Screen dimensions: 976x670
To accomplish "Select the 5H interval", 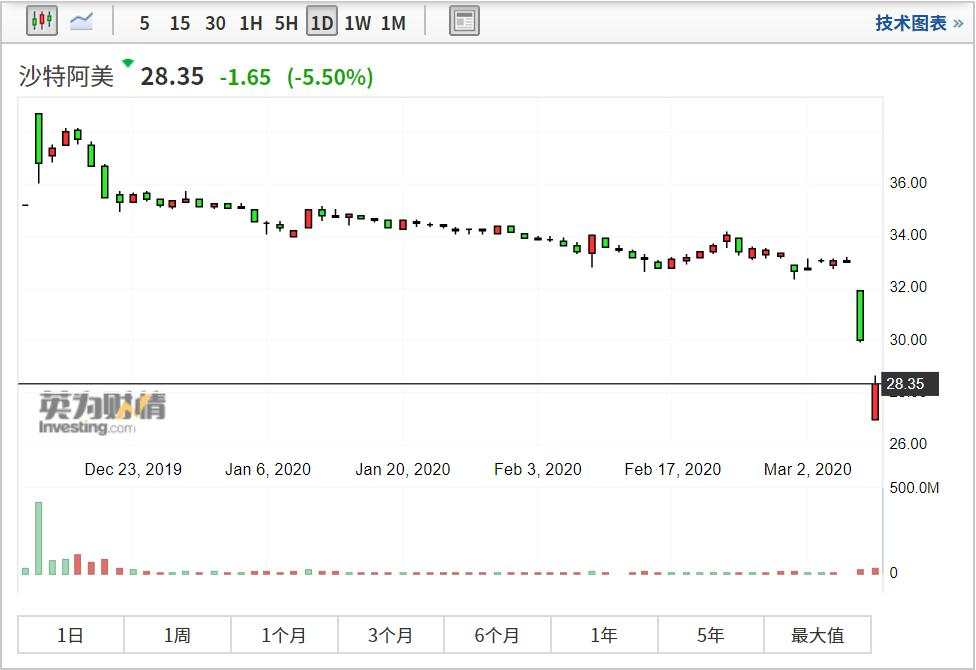I will [286, 24].
